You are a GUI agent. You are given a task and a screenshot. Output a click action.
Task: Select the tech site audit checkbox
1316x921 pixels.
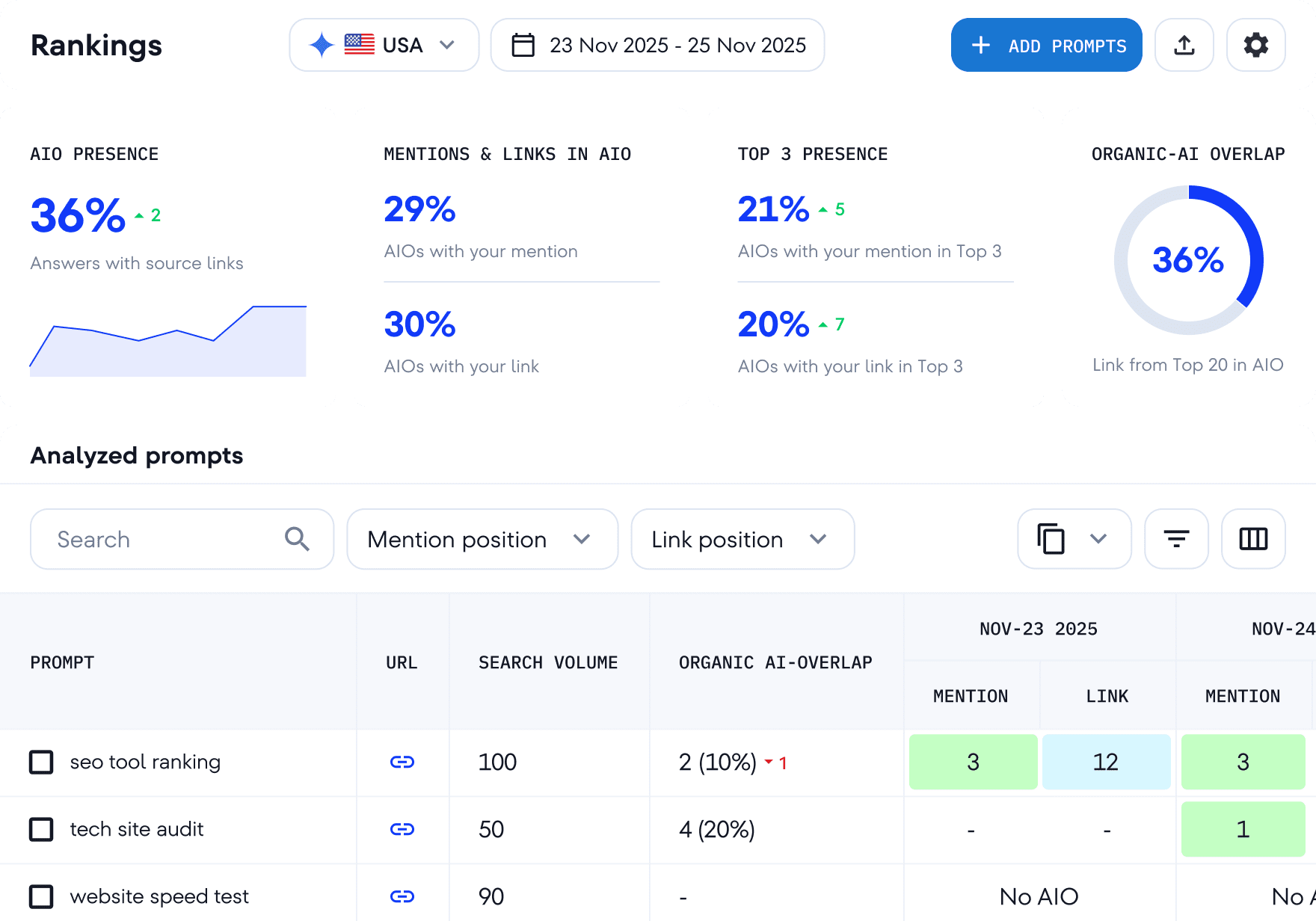tap(41, 829)
